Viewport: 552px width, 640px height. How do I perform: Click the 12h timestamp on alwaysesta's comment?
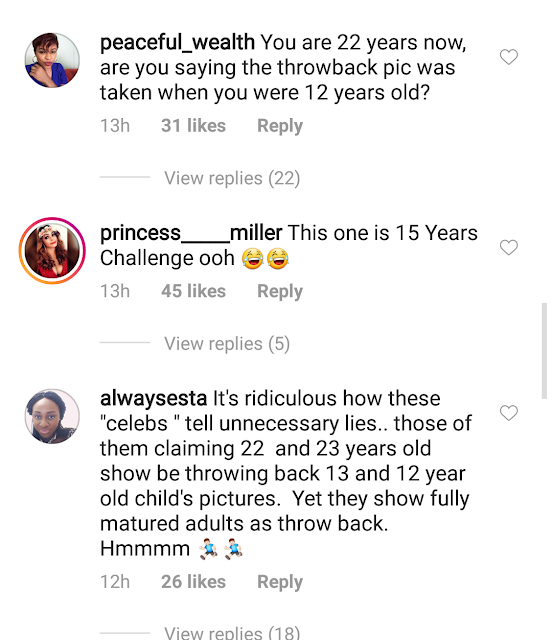coord(115,582)
